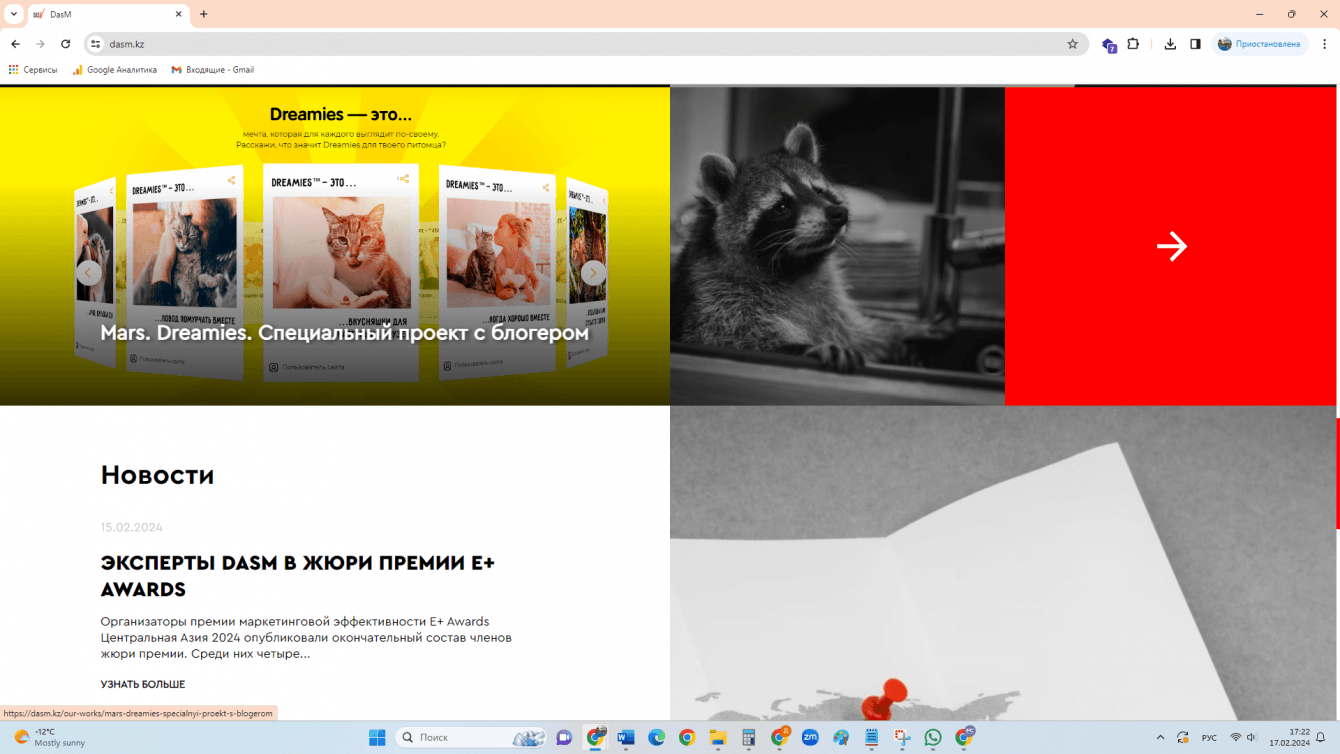Open the Paint palette icon in taskbar

[x=841, y=738]
